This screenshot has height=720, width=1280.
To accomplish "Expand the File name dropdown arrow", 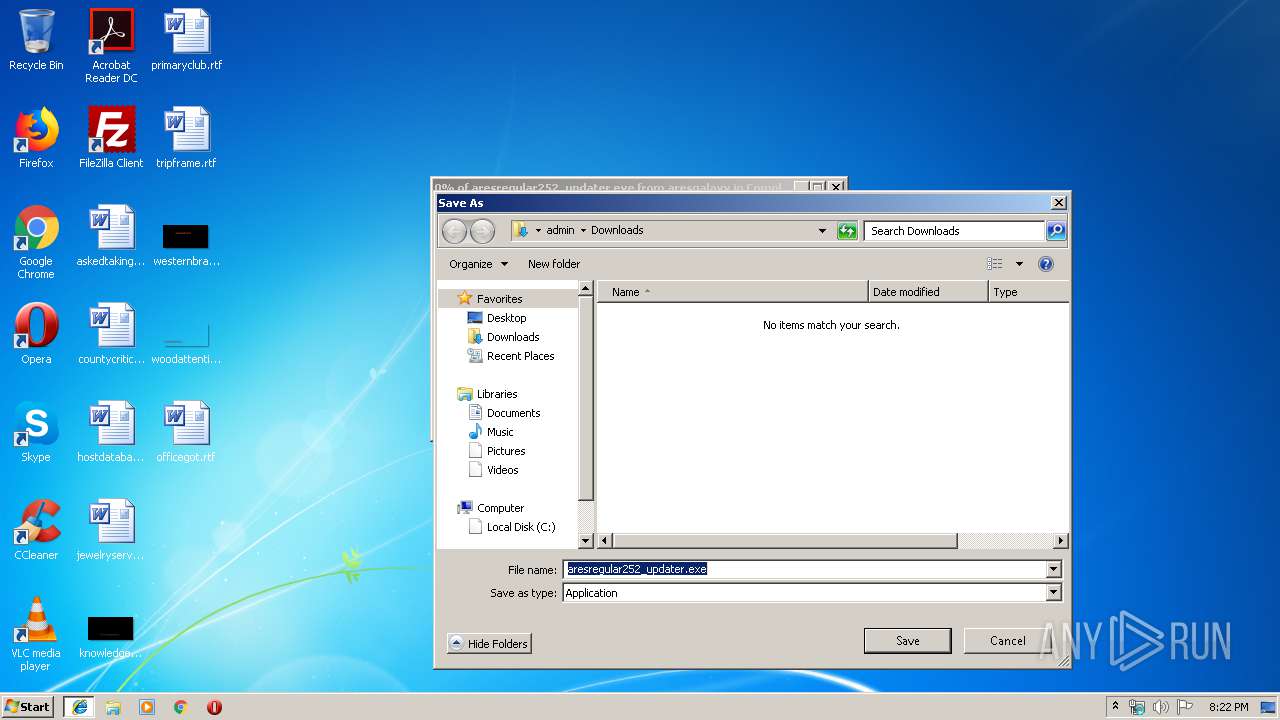I will click(x=1053, y=569).
